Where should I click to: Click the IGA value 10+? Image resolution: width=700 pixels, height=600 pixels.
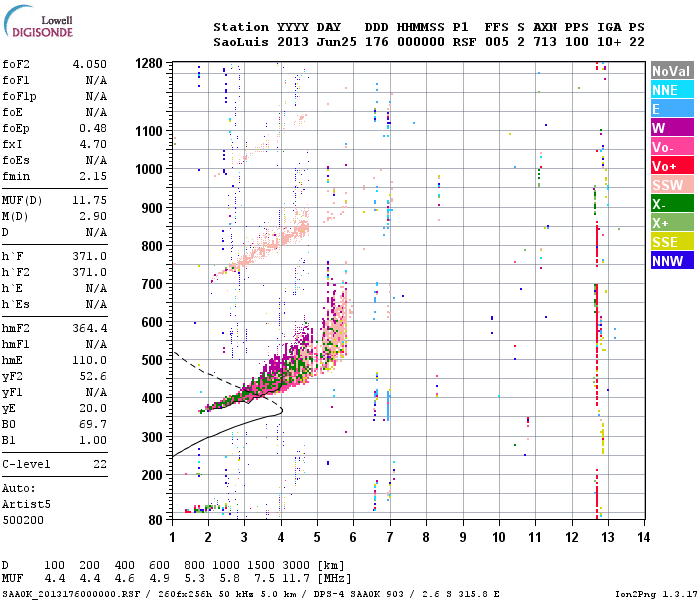(x=609, y=42)
